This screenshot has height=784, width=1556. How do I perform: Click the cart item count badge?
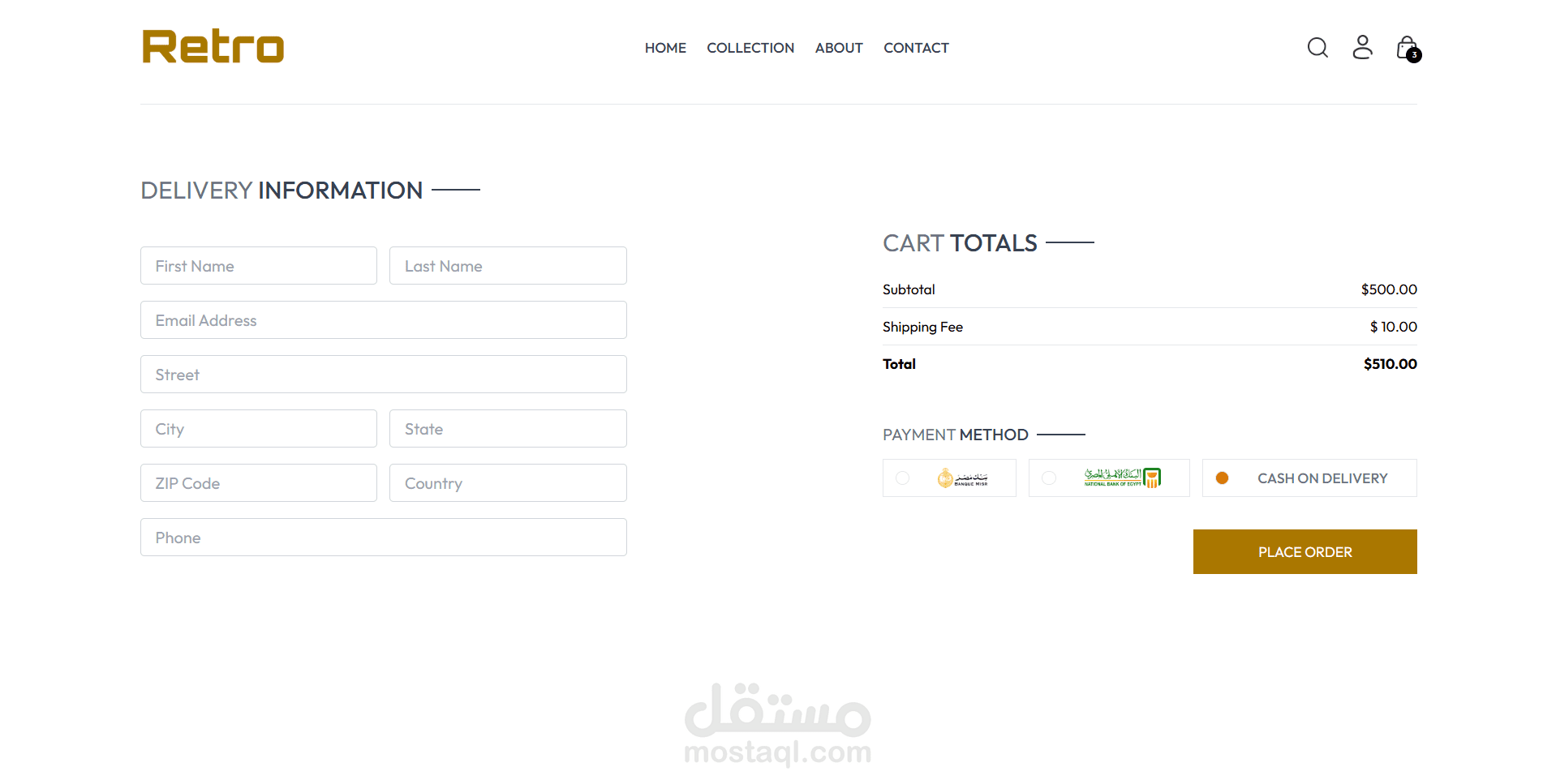pyautogui.click(x=1414, y=55)
